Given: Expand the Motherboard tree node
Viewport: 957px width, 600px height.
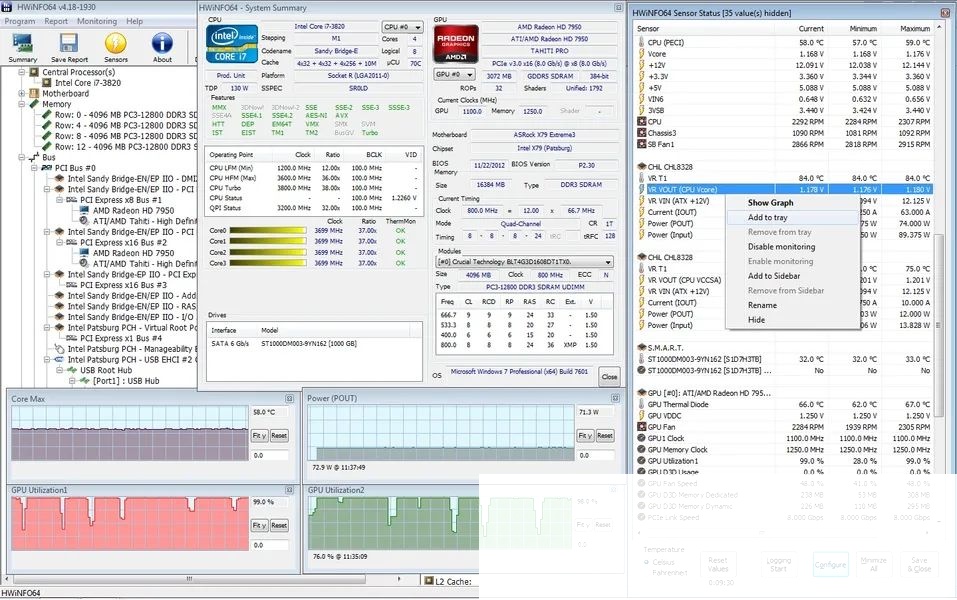Looking at the screenshot, I should pos(21,93).
